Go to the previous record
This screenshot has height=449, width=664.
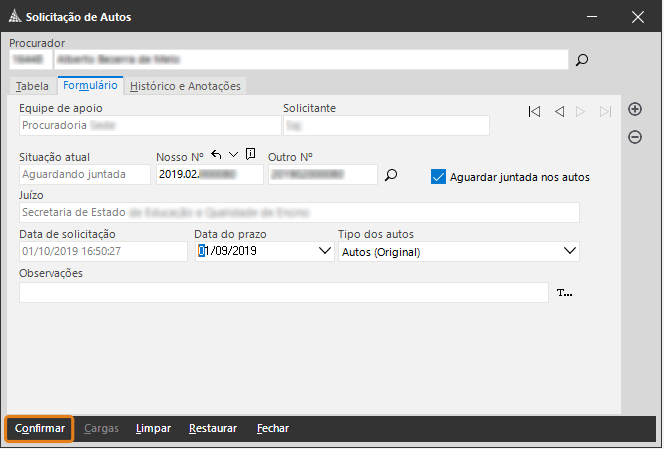pyautogui.click(x=559, y=111)
